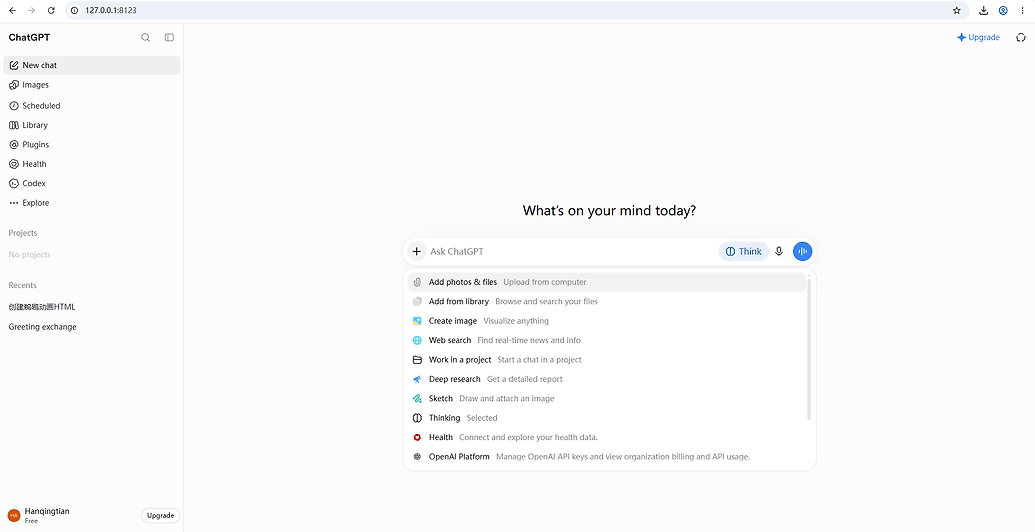Click the Projects section header
1035x532 pixels.
(x=22, y=233)
